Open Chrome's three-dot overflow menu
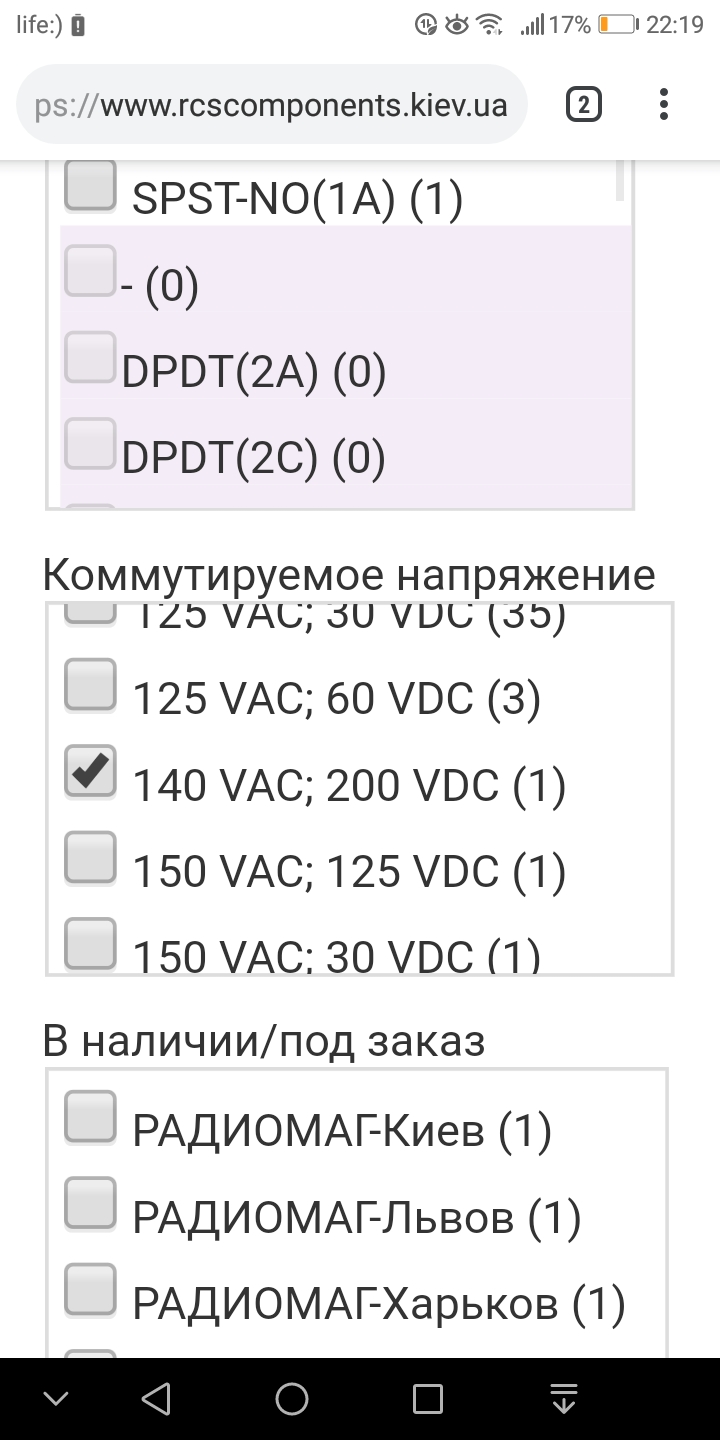This screenshot has height=1440, width=720. 663,104
